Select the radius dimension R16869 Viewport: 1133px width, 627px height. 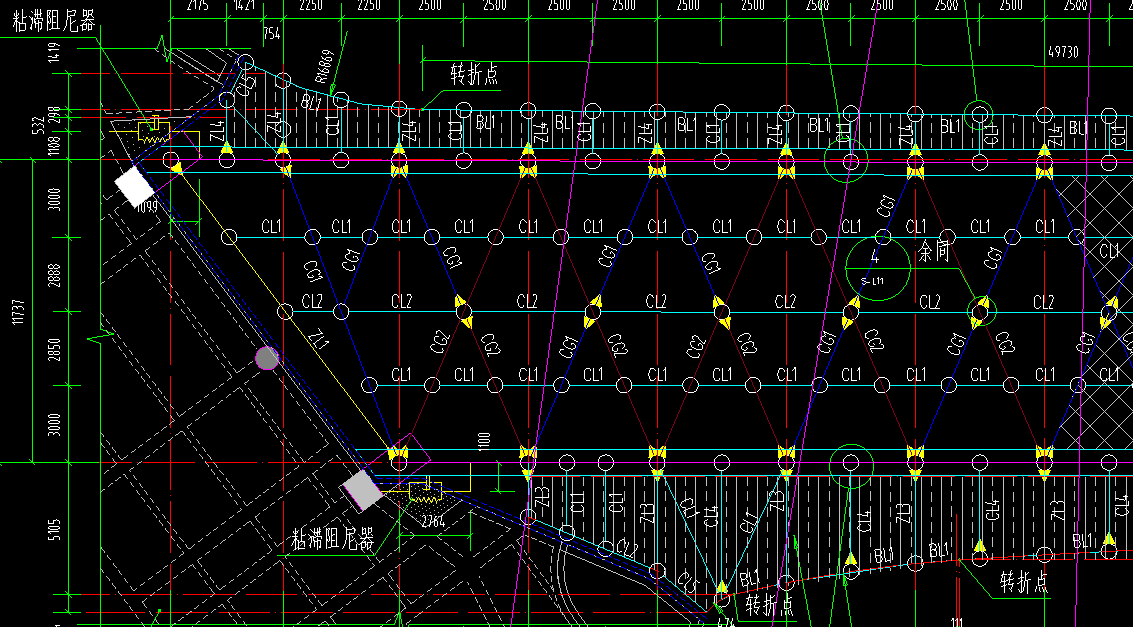coord(323,68)
